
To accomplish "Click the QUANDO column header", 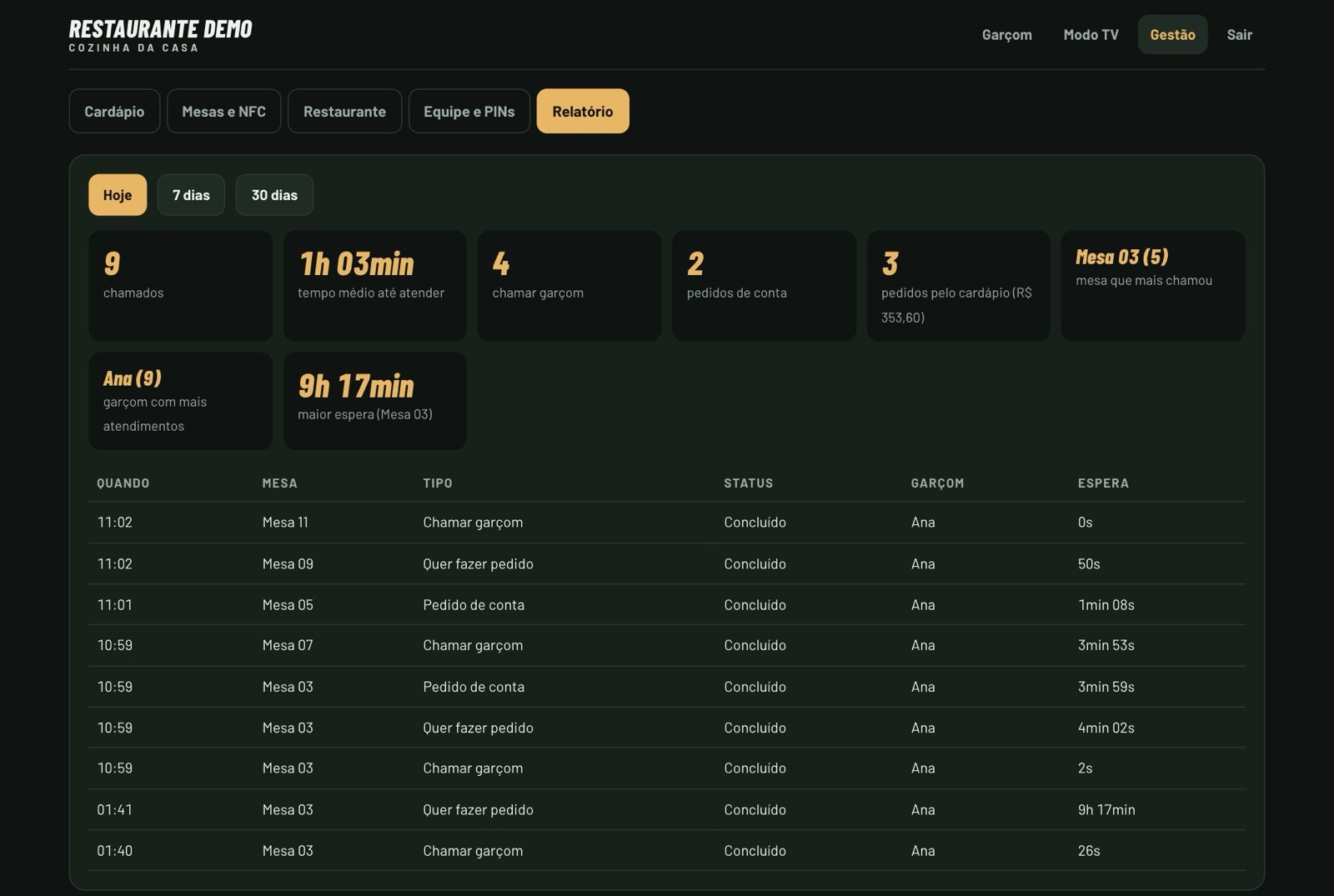I will coord(123,483).
